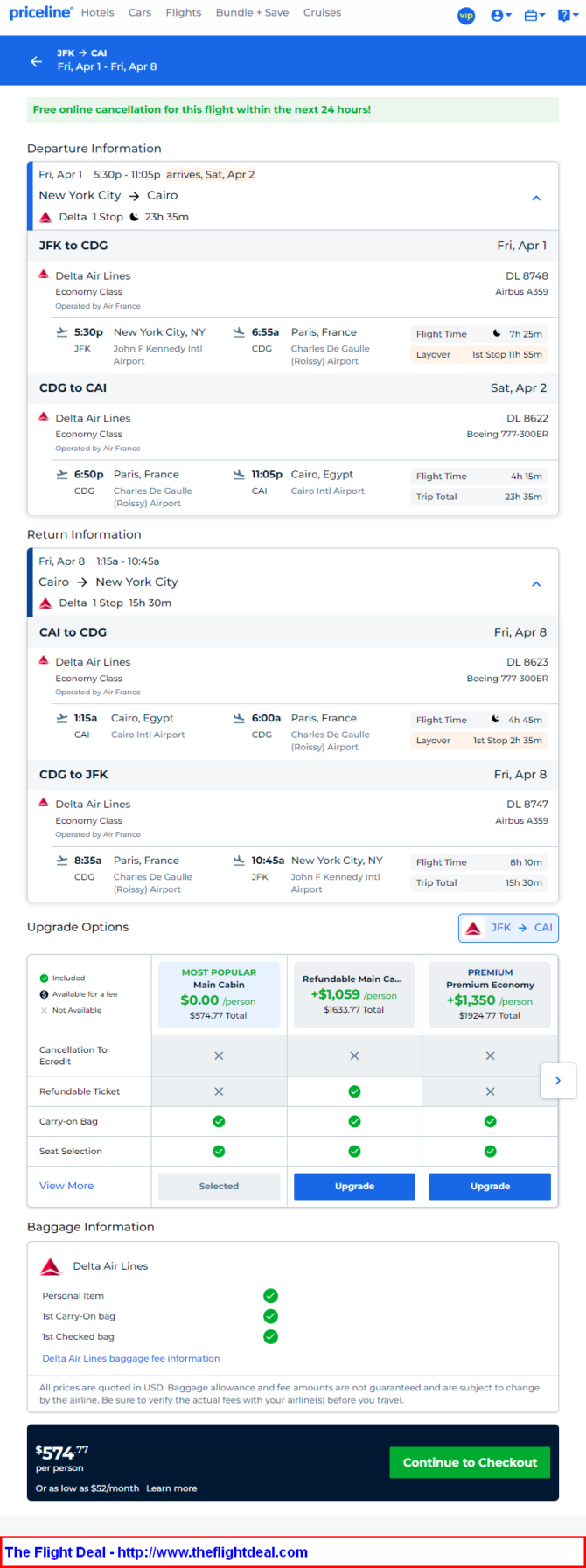Click the Delta logo in Baggage Information

[x=52, y=1266]
